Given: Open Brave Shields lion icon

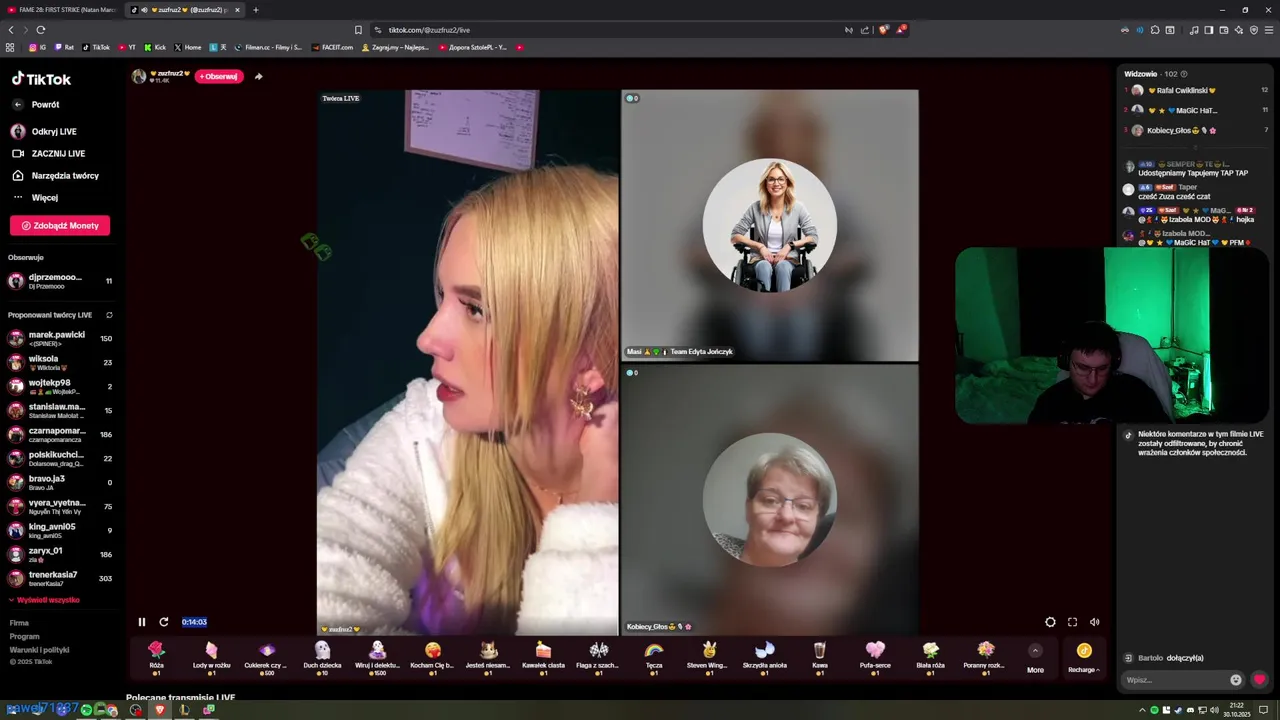Looking at the screenshot, I should (x=883, y=30).
